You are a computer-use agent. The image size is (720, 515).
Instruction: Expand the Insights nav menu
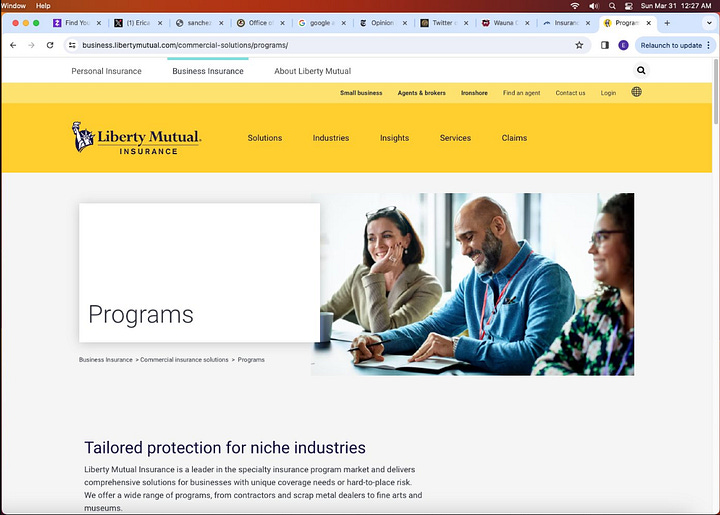click(394, 138)
